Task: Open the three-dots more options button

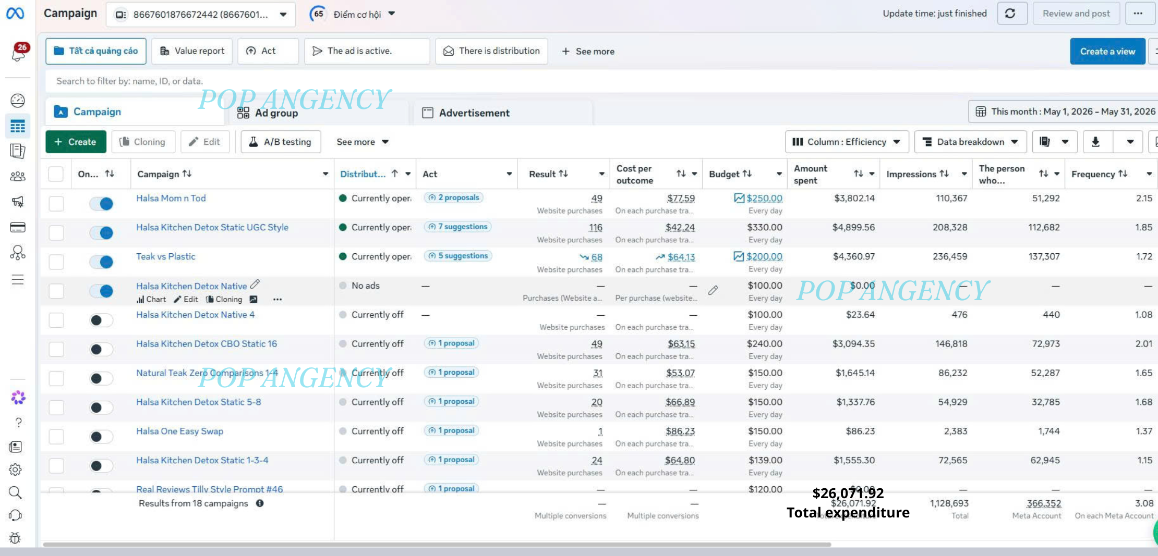Action: click(1140, 13)
